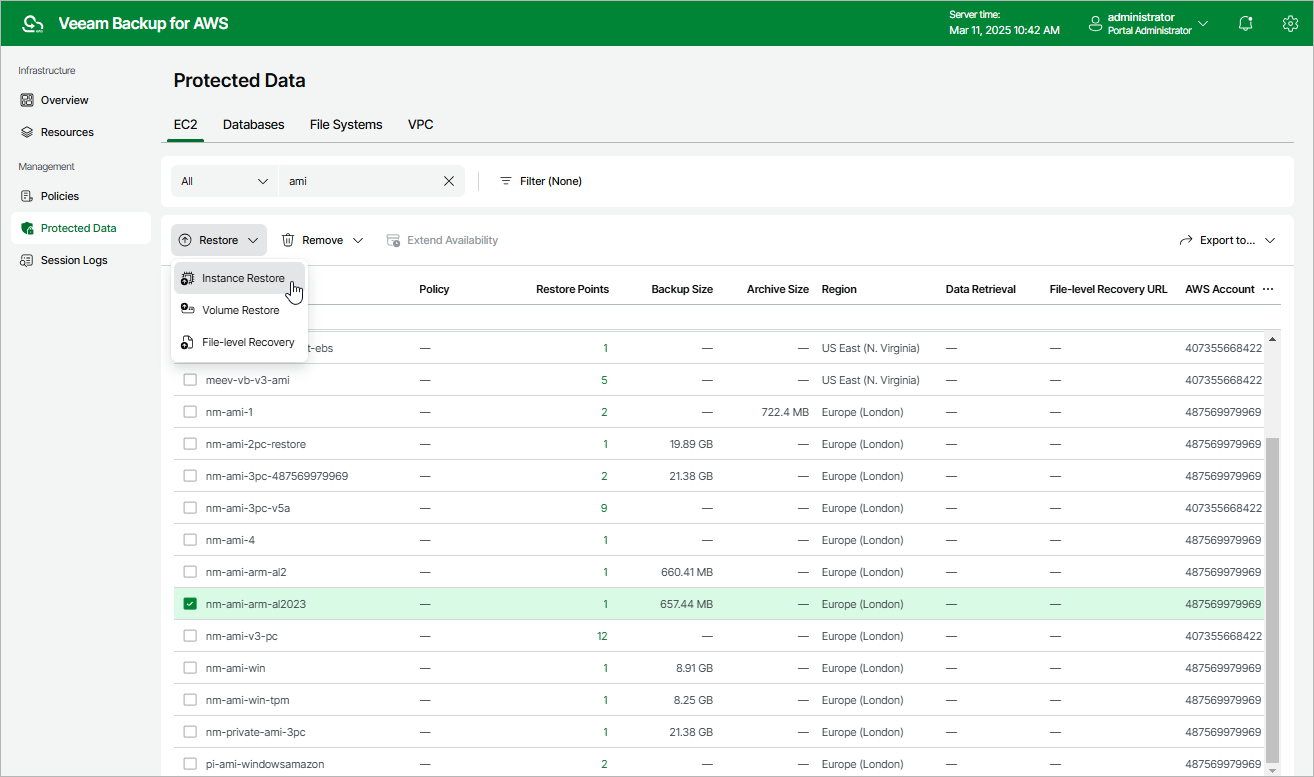This screenshot has width=1314, height=777.
Task: Click the ami search input field
Action: pyautogui.click(x=360, y=181)
